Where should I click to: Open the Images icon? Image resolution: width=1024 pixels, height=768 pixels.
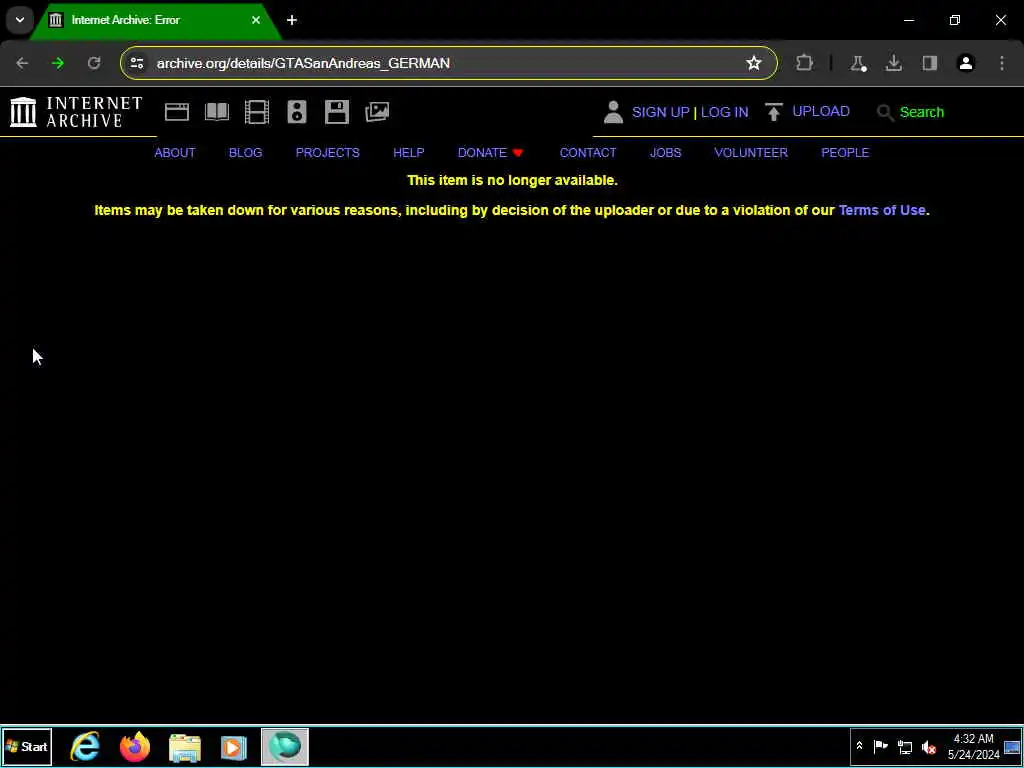[x=377, y=112]
